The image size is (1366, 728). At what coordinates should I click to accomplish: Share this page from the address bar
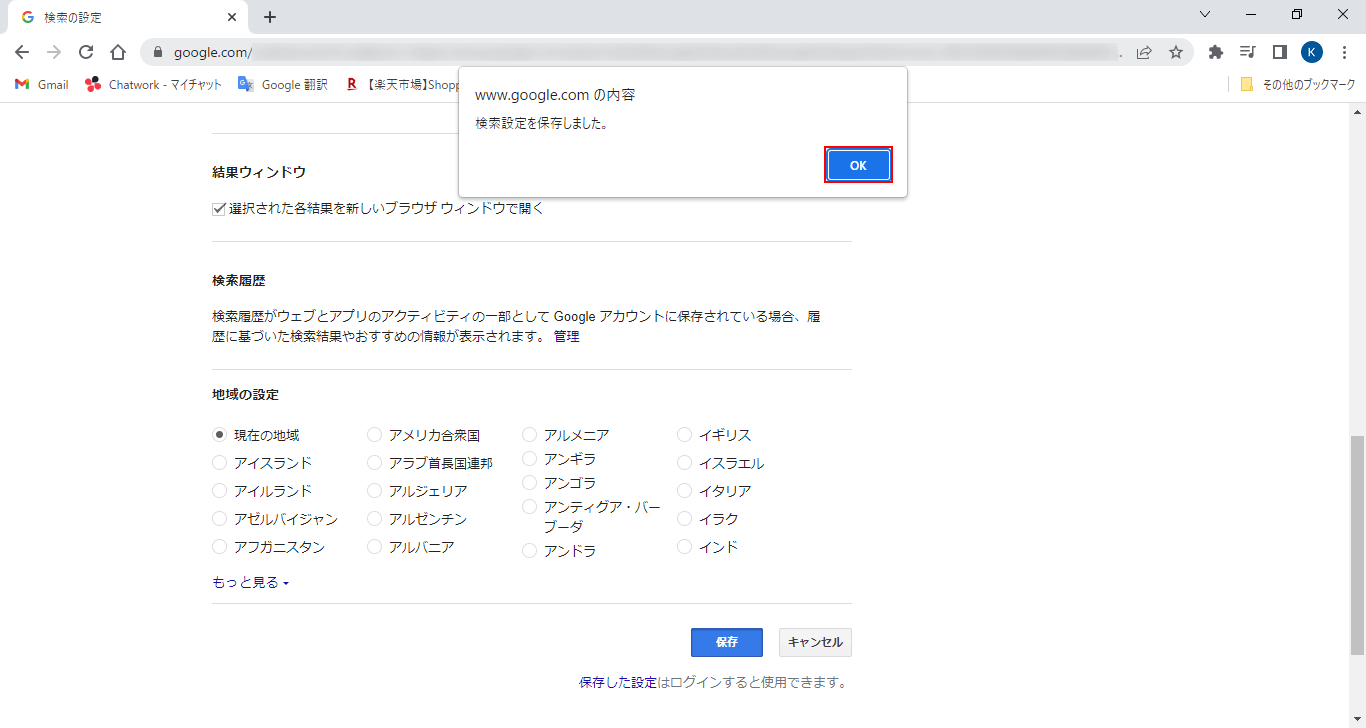point(1144,52)
